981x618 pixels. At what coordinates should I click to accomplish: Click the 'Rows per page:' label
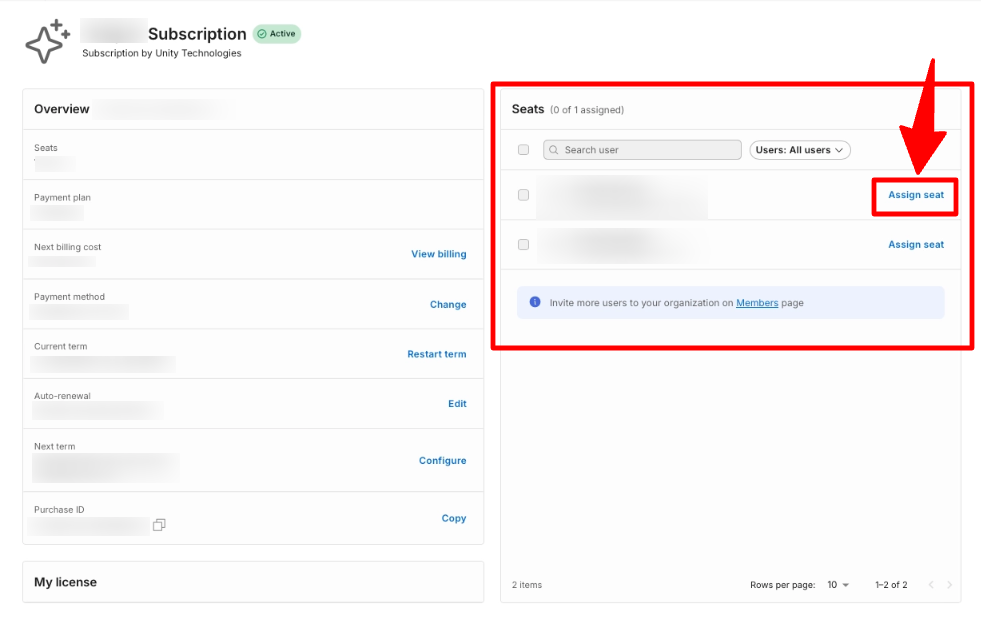click(x=783, y=585)
